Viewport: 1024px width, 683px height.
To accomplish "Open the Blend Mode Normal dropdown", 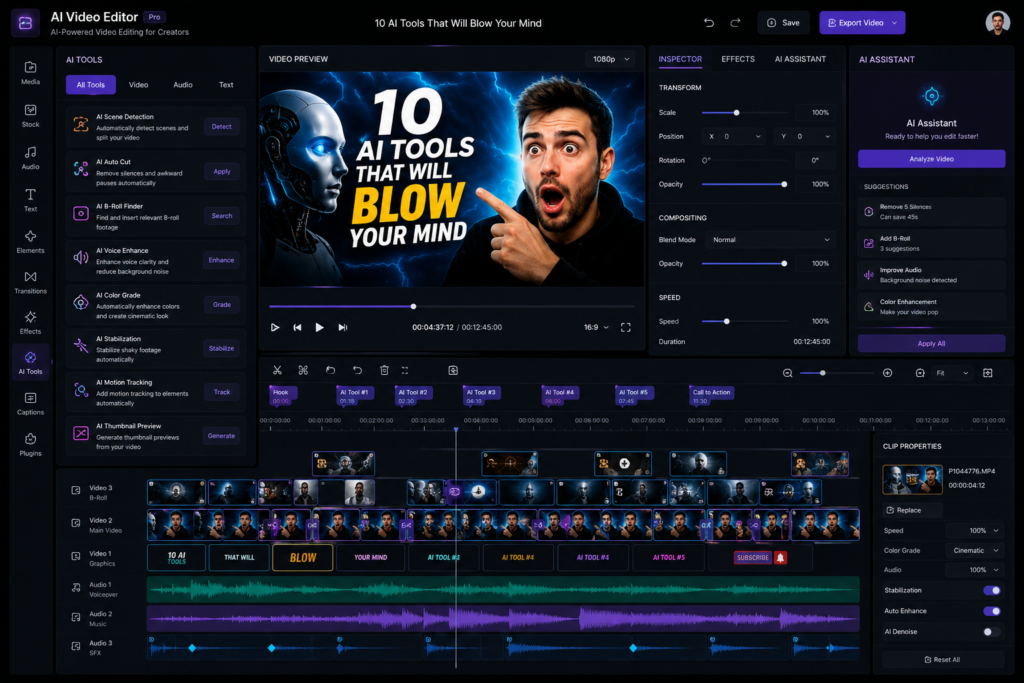I will 770,240.
